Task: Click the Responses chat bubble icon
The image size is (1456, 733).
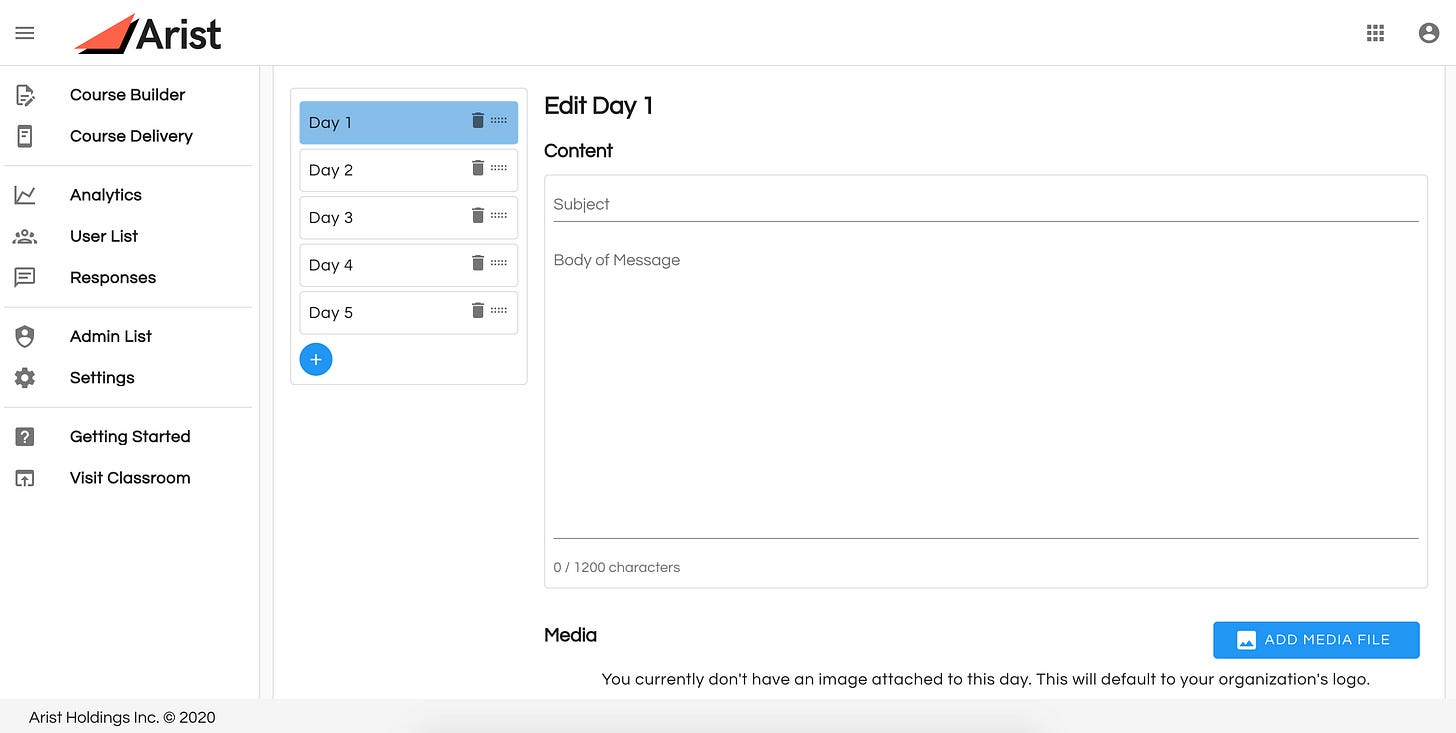Action: [x=25, y=277]
